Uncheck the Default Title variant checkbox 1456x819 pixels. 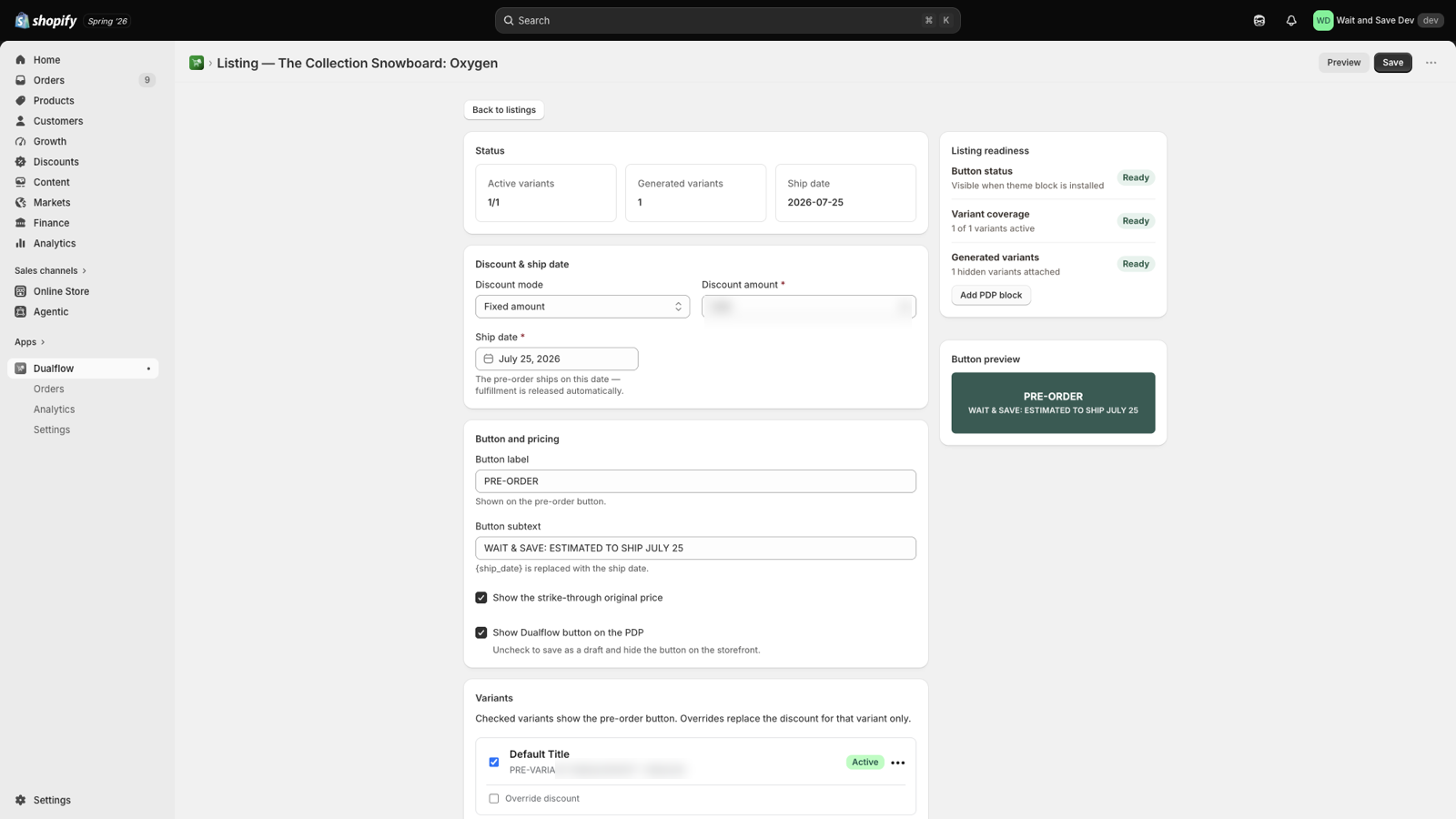[494, 763]
